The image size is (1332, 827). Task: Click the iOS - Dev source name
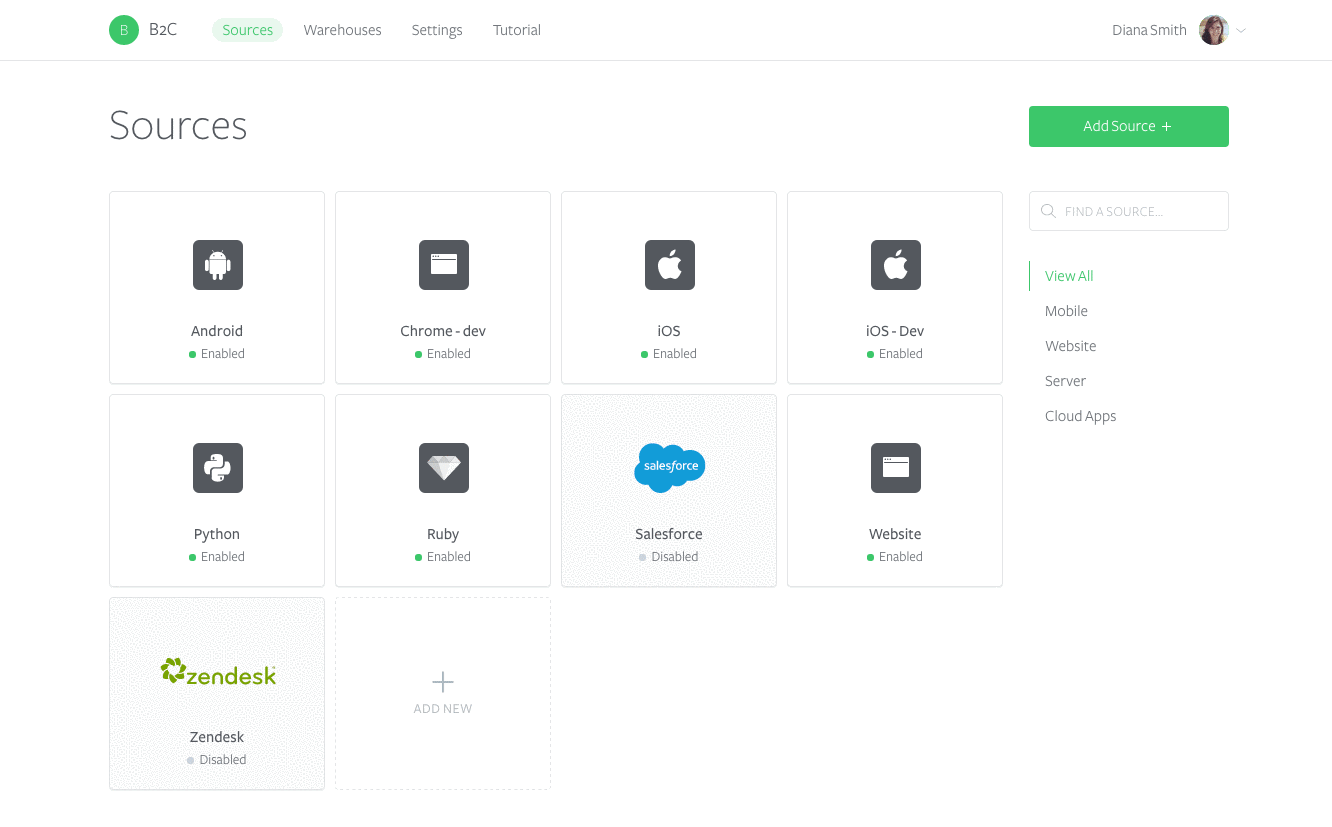click(895, 331)
